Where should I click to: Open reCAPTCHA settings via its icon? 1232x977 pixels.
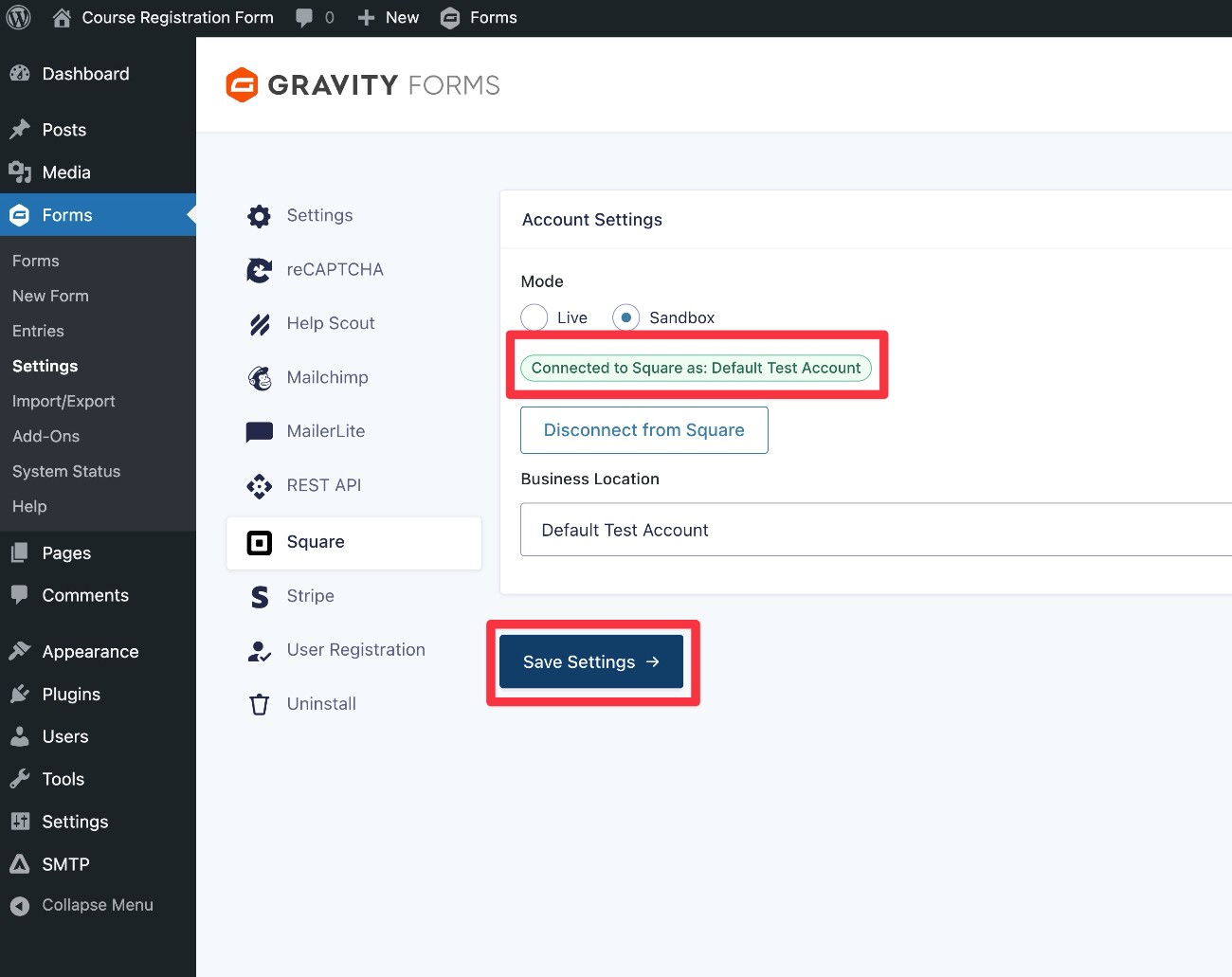259,270
